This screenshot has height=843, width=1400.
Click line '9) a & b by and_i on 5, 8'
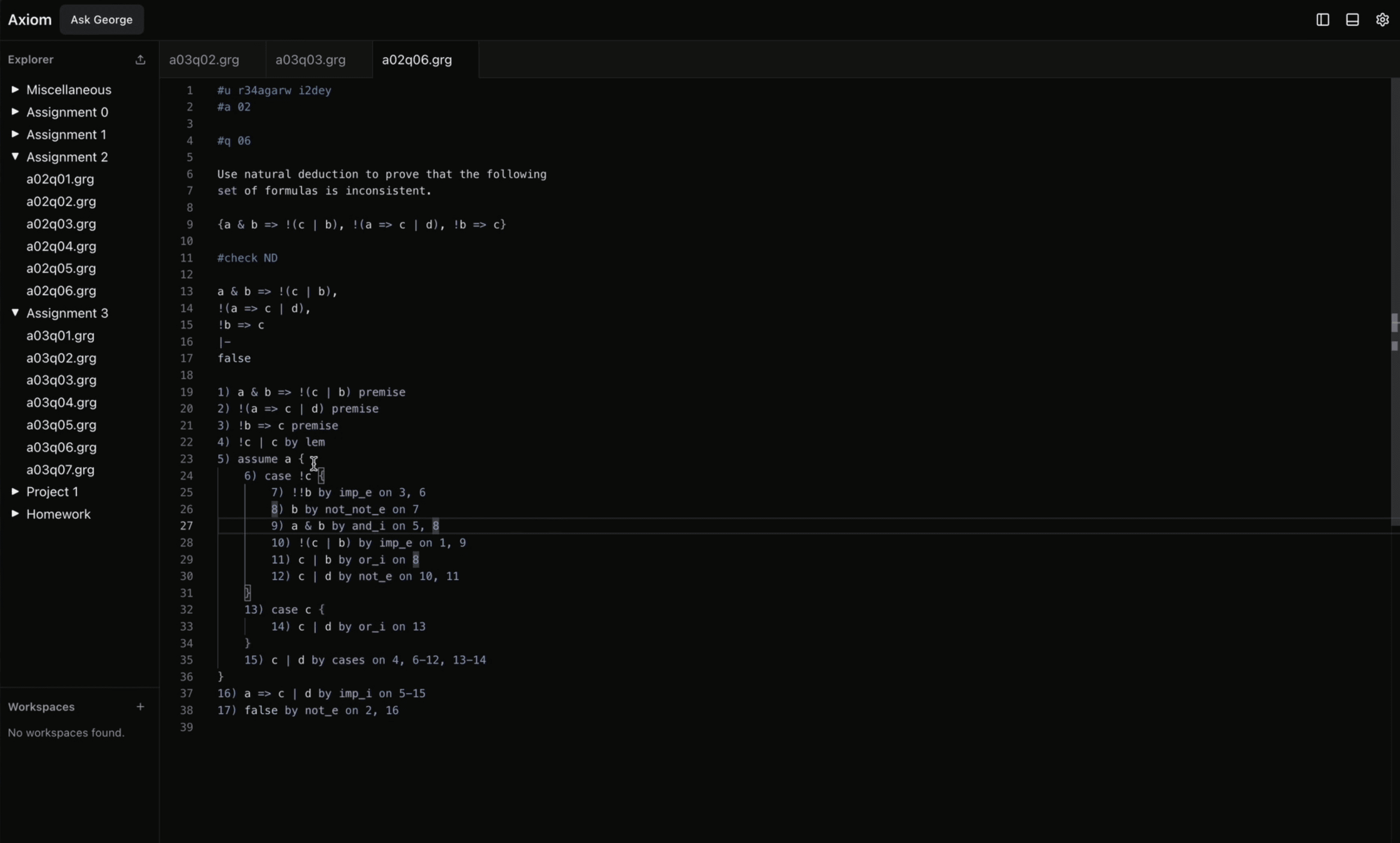click(355, 526)
